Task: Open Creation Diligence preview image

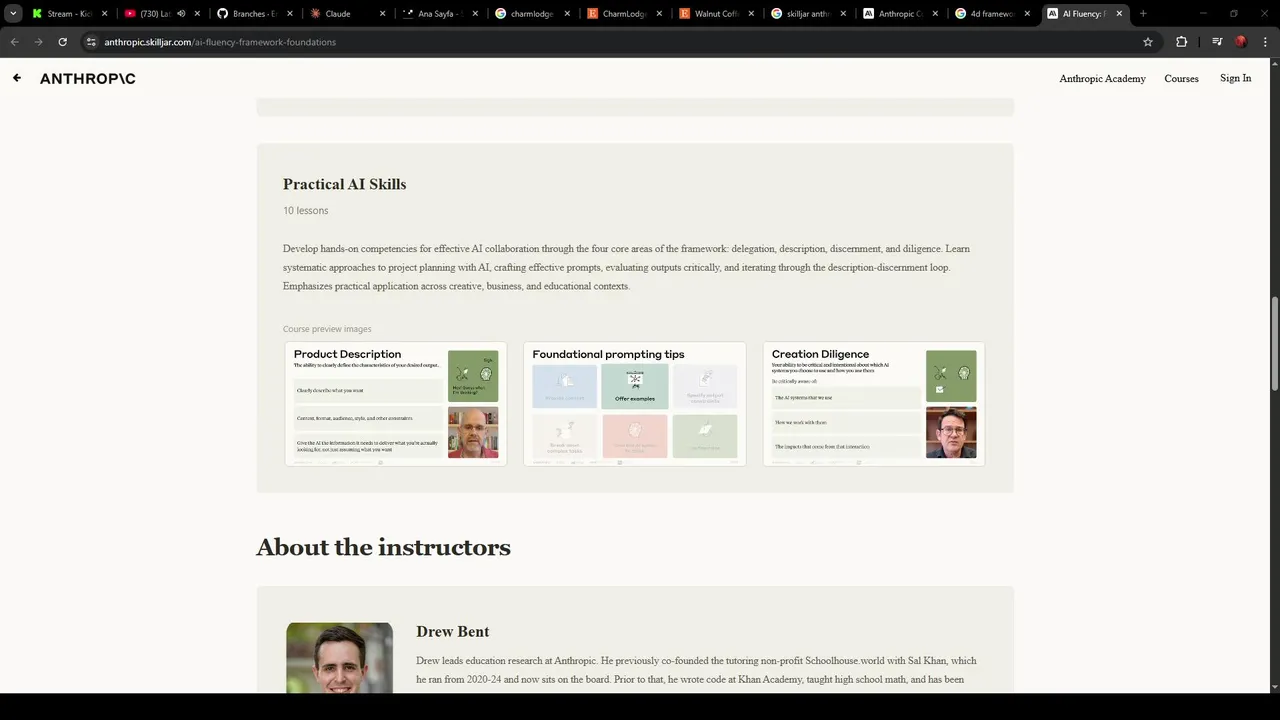Action: (874, 404)
